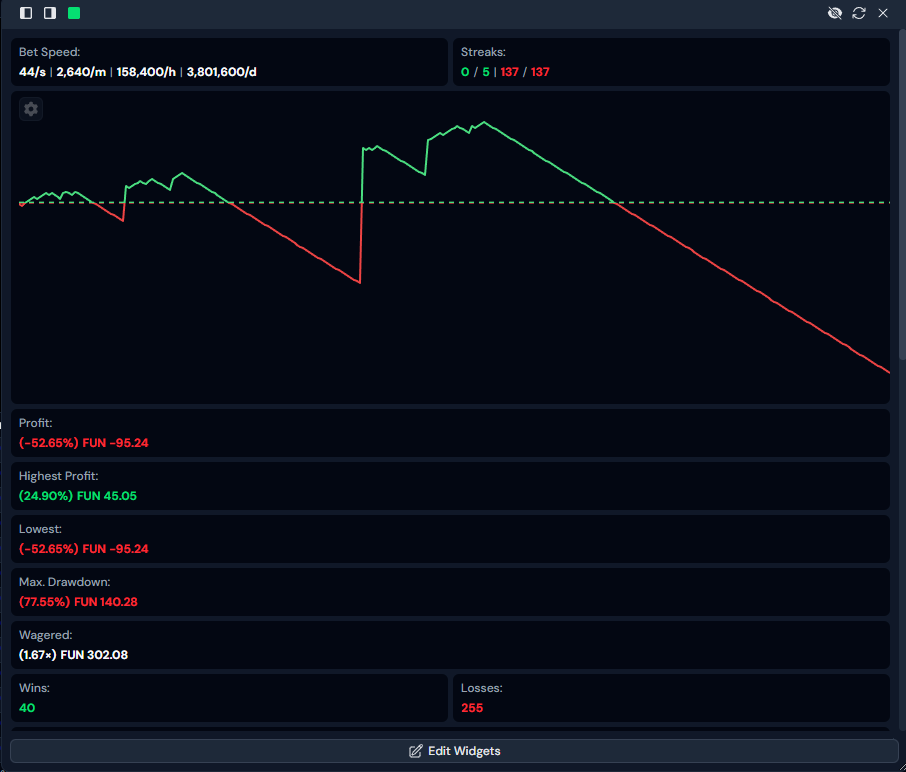Screen dimensions: 906x772
Task: Click the Lowest widget row
Action: (450, 539)
